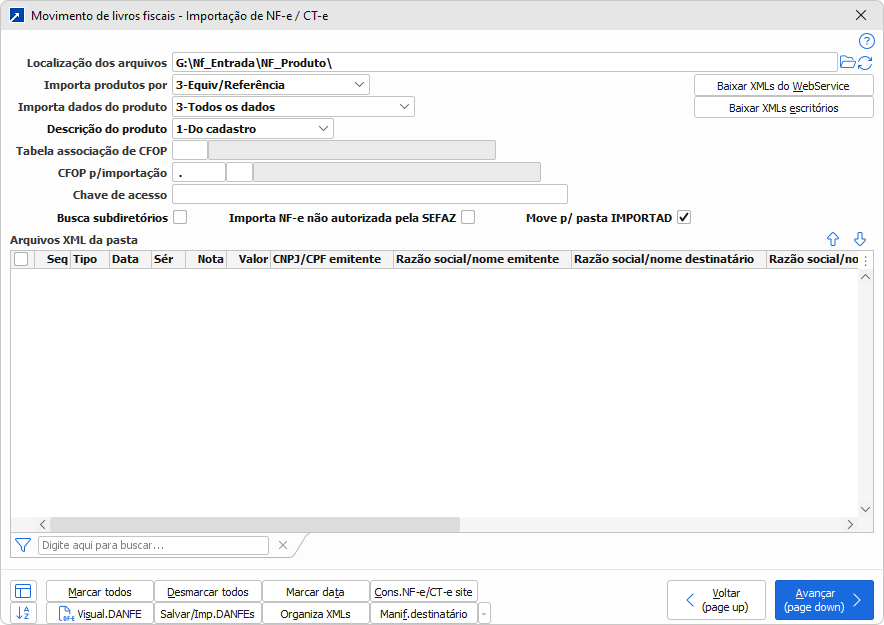
Task: Click Localização dos arquivos path field
Action: pyautogui.click(x=505, y=63)
